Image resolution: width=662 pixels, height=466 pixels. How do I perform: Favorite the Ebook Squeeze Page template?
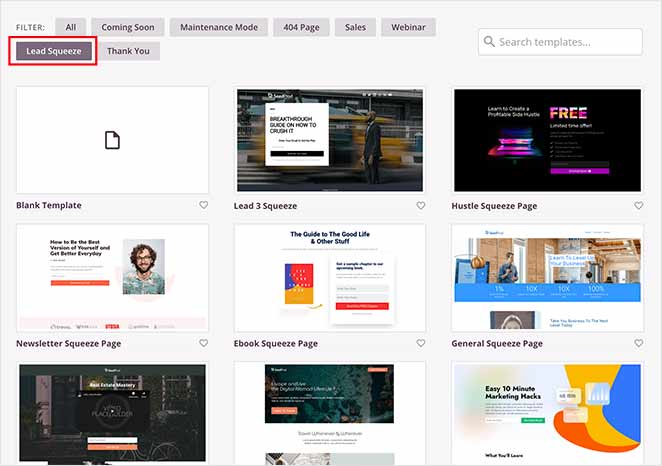(x=421, y=343)
